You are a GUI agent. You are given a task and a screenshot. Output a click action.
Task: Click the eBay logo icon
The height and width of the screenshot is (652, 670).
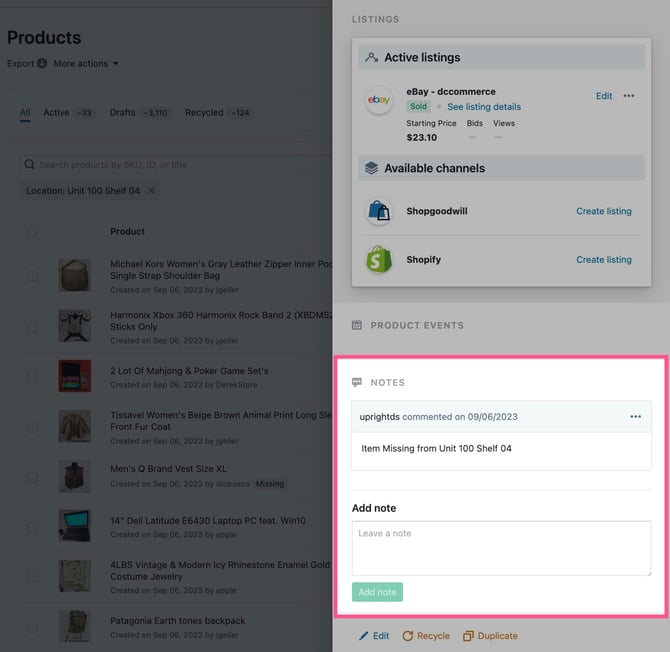coord(379,100)
